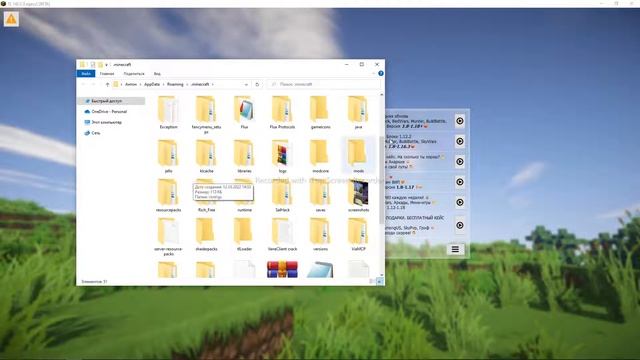Open the VeneClient crack folder
Screen dimensions: 640x360
282,234
